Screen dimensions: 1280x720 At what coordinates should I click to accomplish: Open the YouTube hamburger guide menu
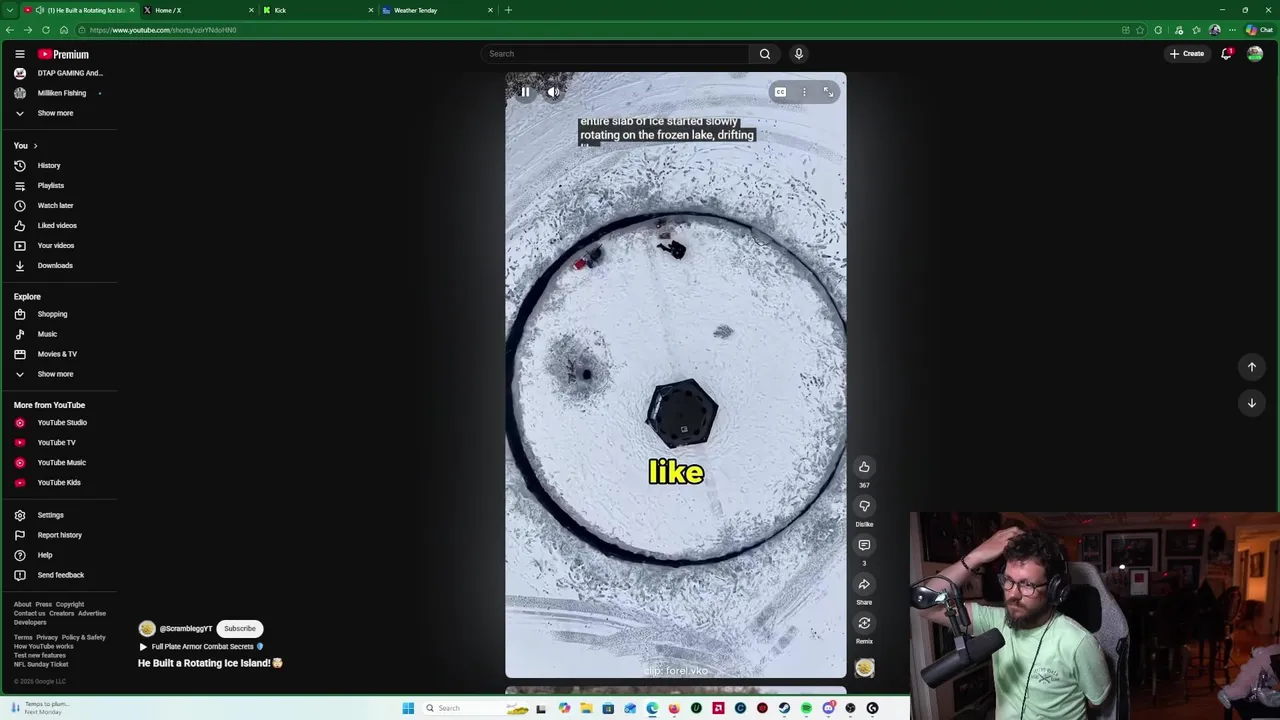point(19,54)
